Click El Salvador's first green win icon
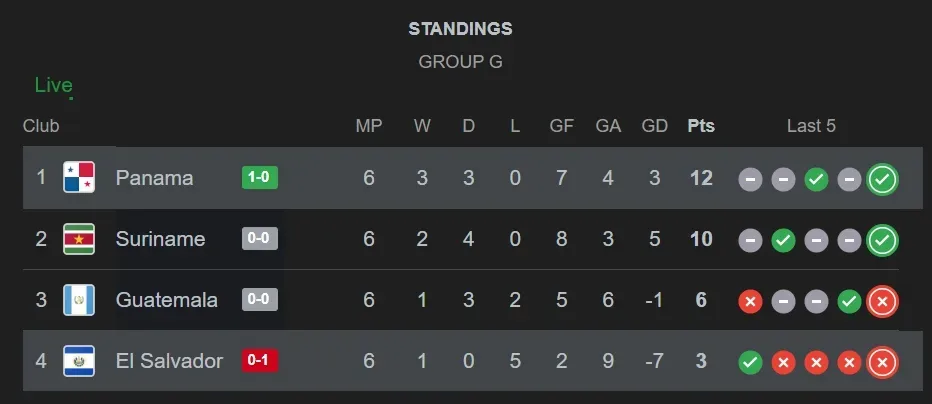 (750, 362)
